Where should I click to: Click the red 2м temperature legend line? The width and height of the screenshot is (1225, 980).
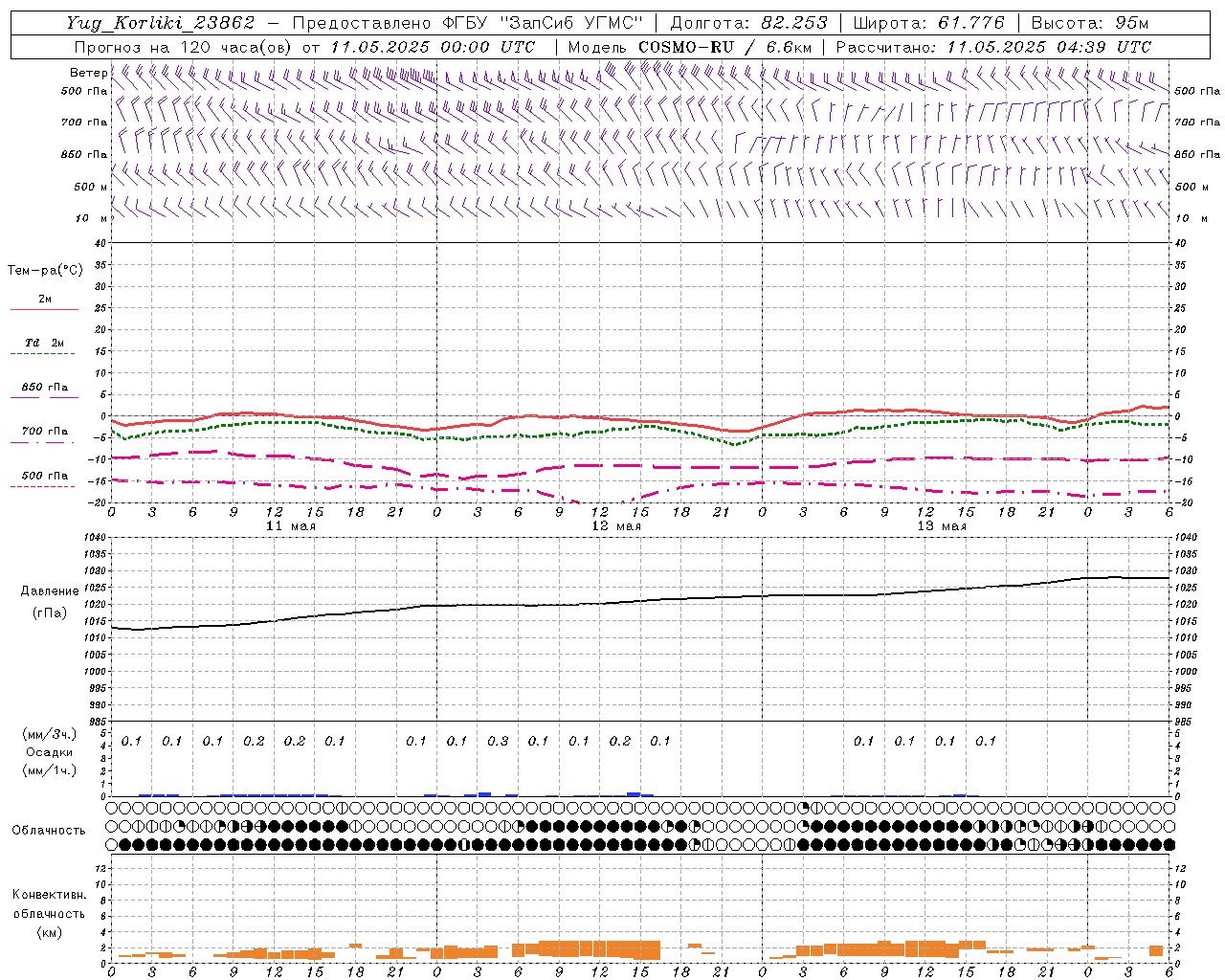(44, 309)
